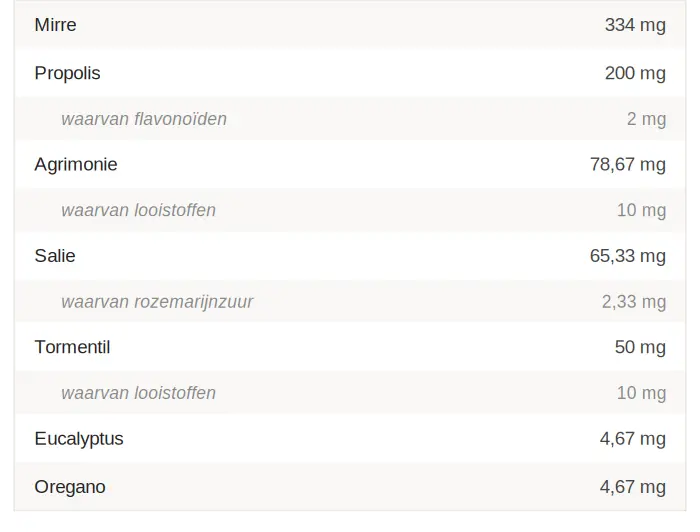This screenshot has width=700, height=532.
Task: Click the Salie ingredient label
Action: point(55,256)
